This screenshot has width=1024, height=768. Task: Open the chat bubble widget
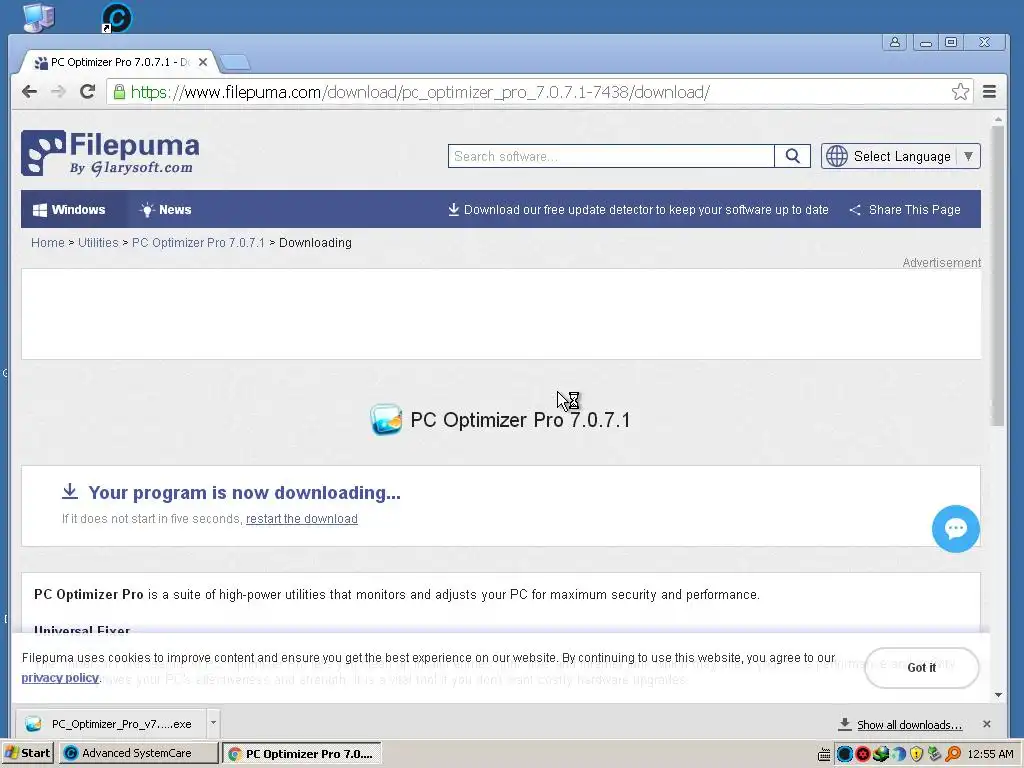pyautogui.click(x=955, y=528)
